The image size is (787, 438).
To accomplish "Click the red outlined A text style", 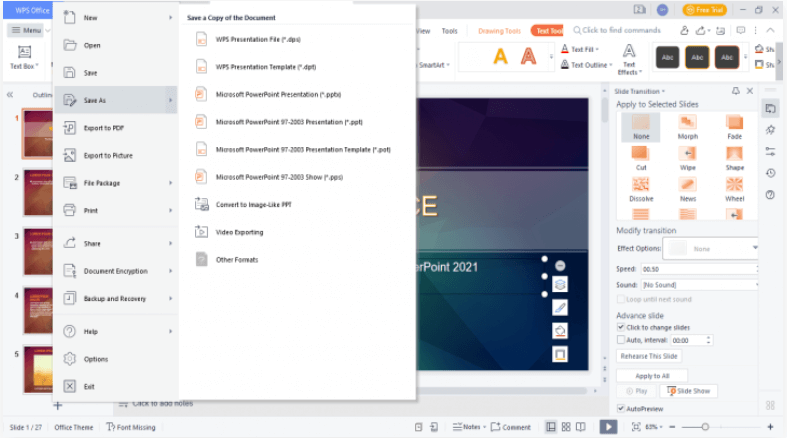I will [x=528, y=56].
